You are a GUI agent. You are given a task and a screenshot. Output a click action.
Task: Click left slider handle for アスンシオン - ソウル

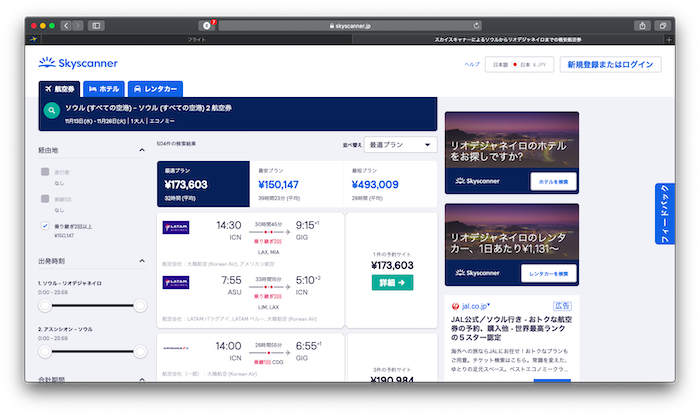45,352
